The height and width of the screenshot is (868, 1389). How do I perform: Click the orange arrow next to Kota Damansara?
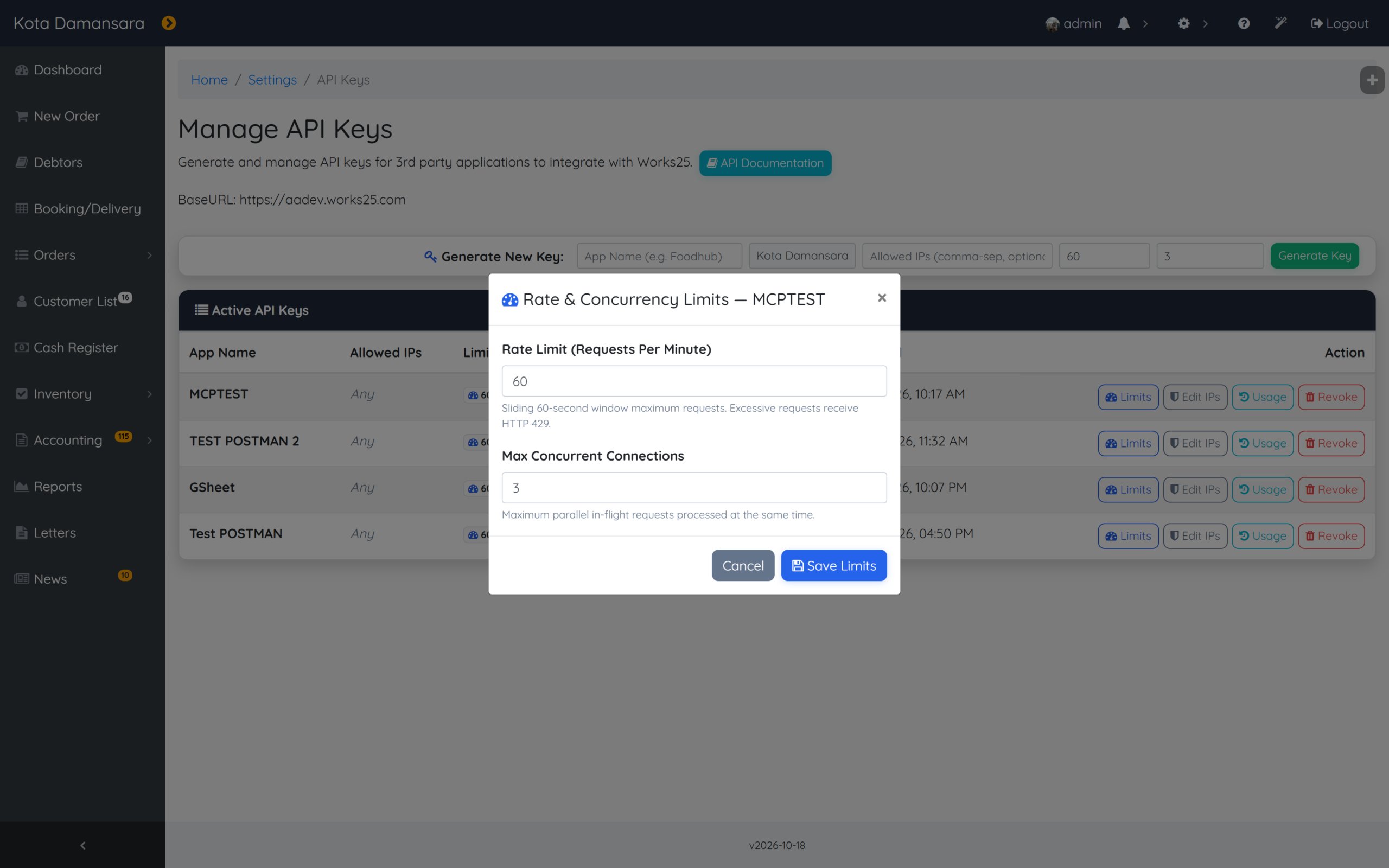click(168, 23)
